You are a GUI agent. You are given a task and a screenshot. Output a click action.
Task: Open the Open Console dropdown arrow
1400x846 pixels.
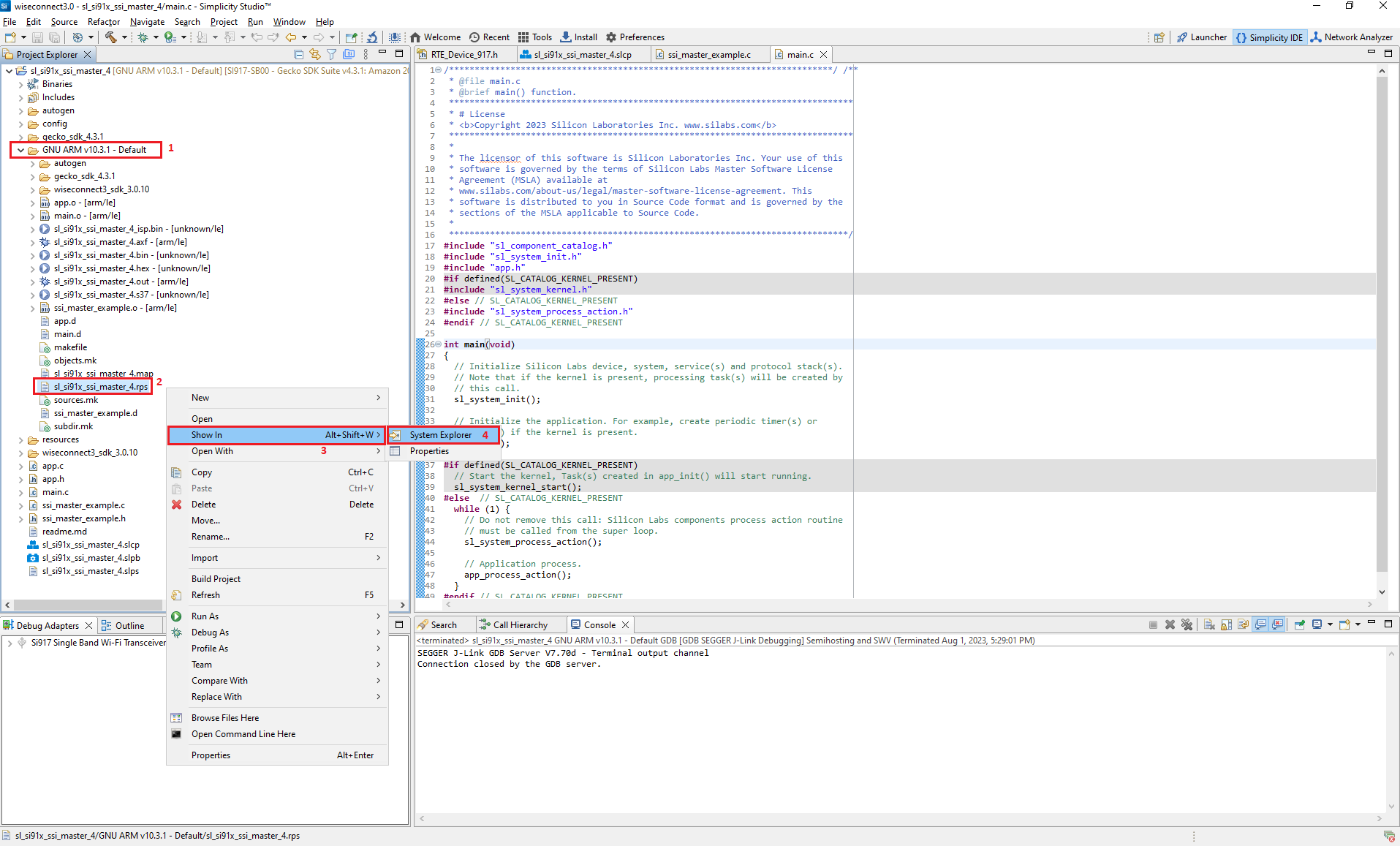1358,625
